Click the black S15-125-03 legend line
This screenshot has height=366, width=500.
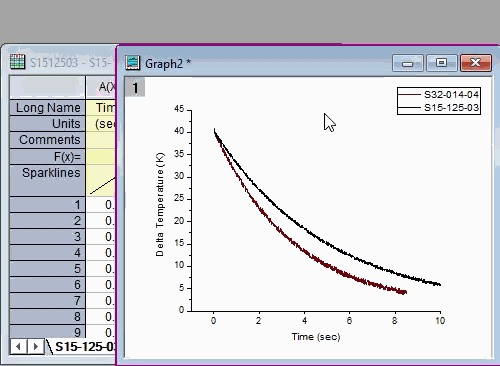point(410,108)
